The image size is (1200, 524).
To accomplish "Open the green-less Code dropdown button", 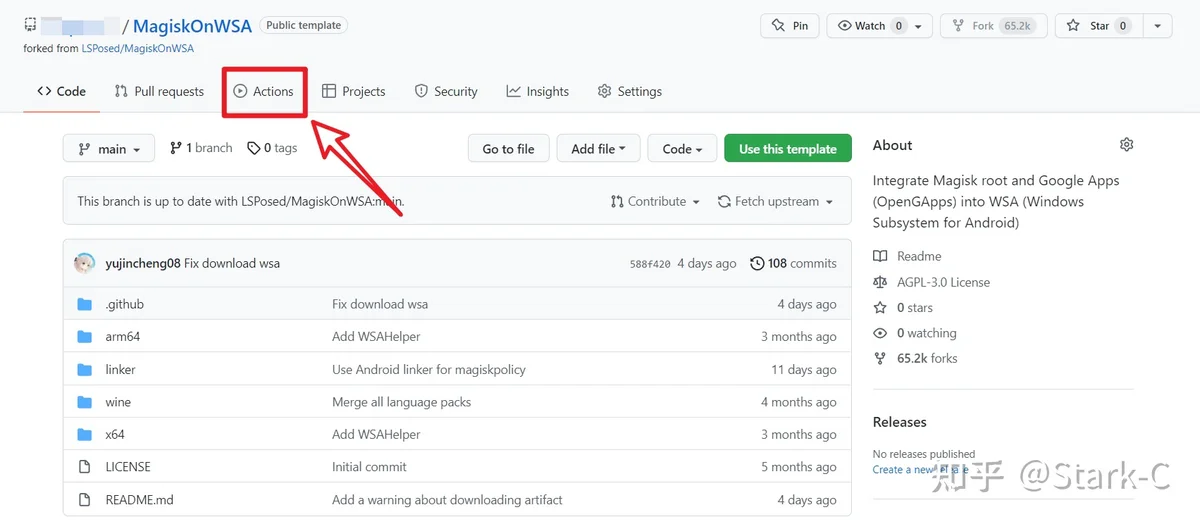I will [682, 148].
